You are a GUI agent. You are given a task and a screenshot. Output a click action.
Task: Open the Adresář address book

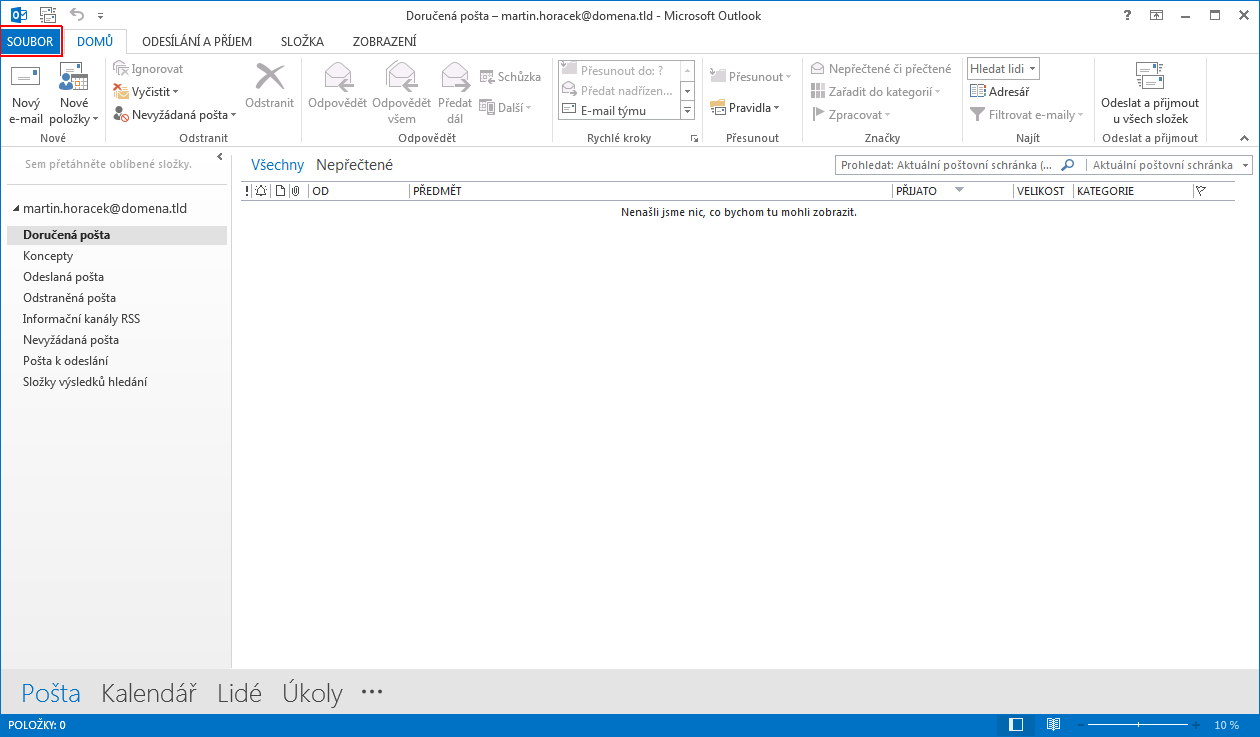[x=1000, y=92]
